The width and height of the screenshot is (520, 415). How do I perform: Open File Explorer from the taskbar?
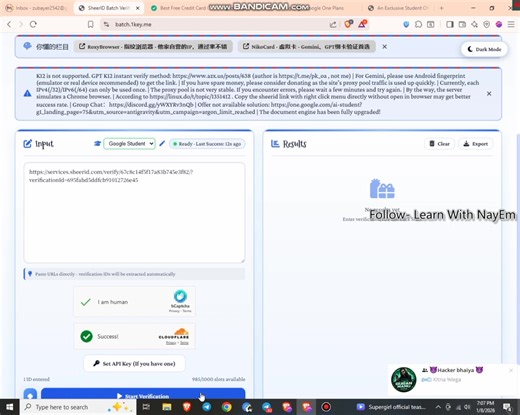pyautogui.click(x=167, y=407)
